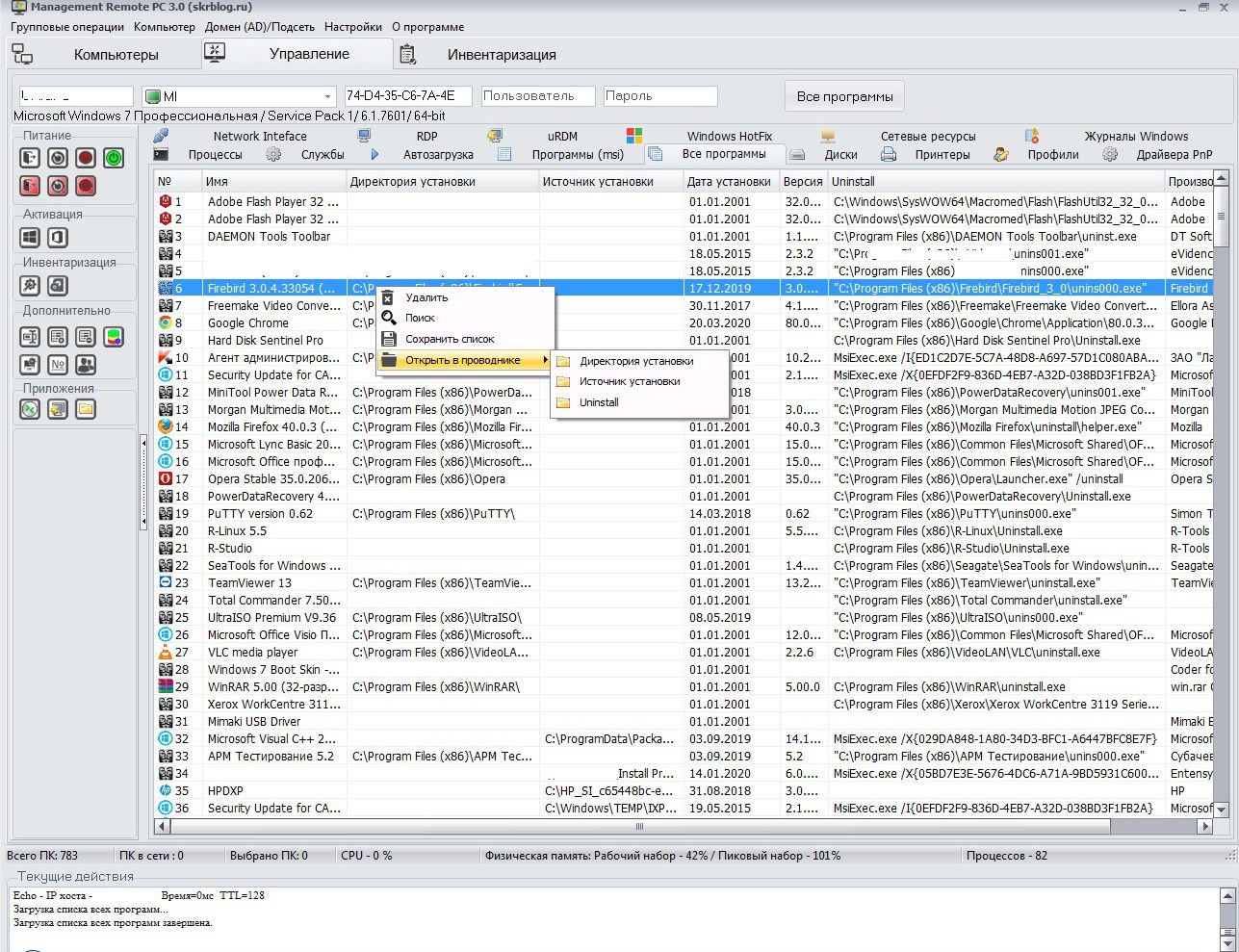The width and height of the screenshot is (1239, 952).
Task: Click the gear-wrench icon under Инвентаризация
Action: (30, 285)
